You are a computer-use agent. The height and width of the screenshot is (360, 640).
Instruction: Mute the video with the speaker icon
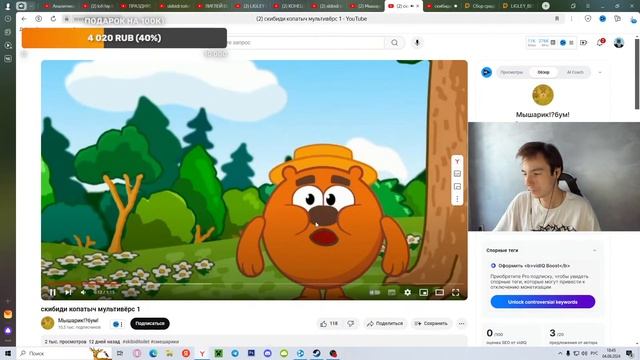(83, 292)
